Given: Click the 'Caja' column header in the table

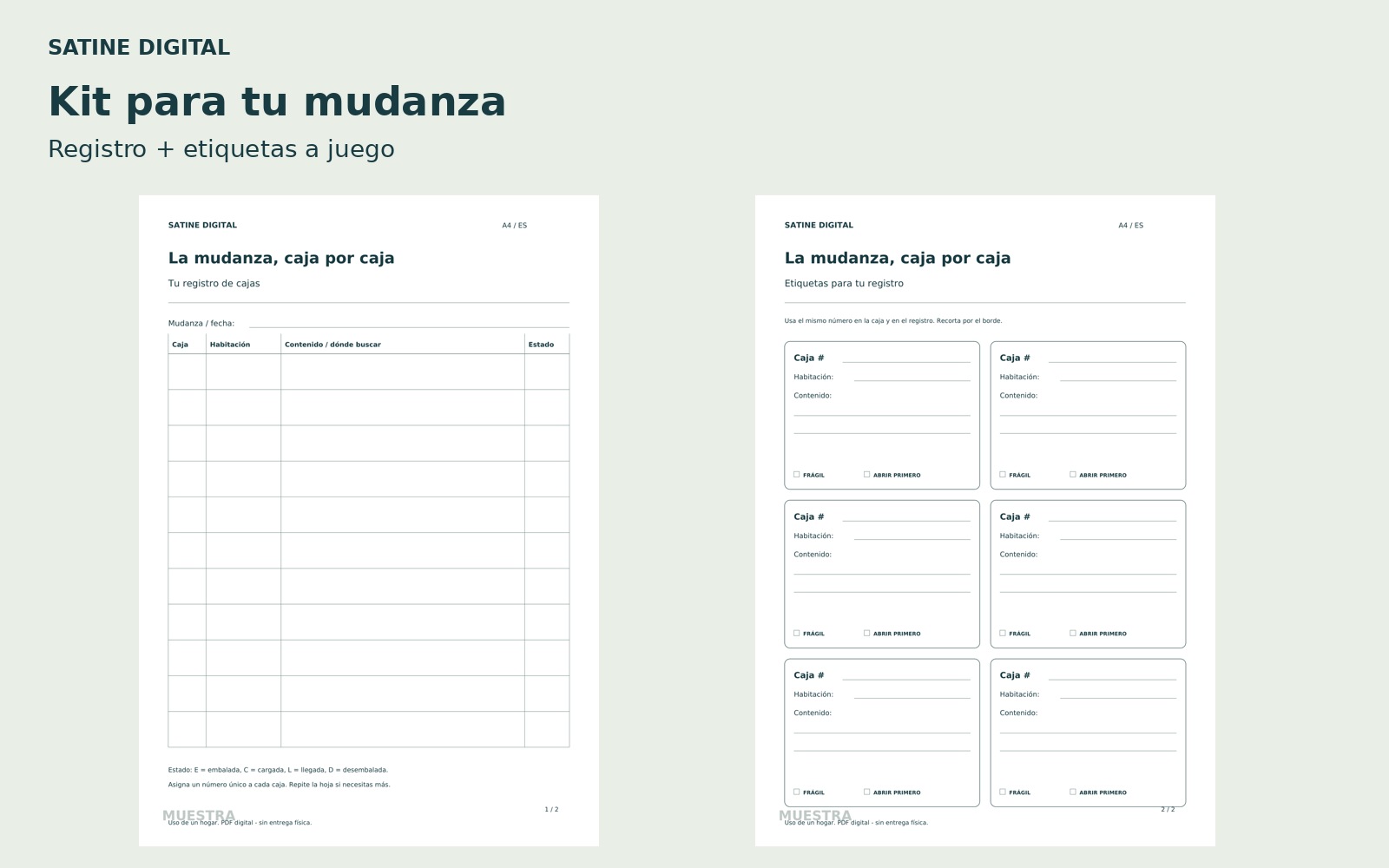Looking at the screenshot, I should (x=180, y=345).
